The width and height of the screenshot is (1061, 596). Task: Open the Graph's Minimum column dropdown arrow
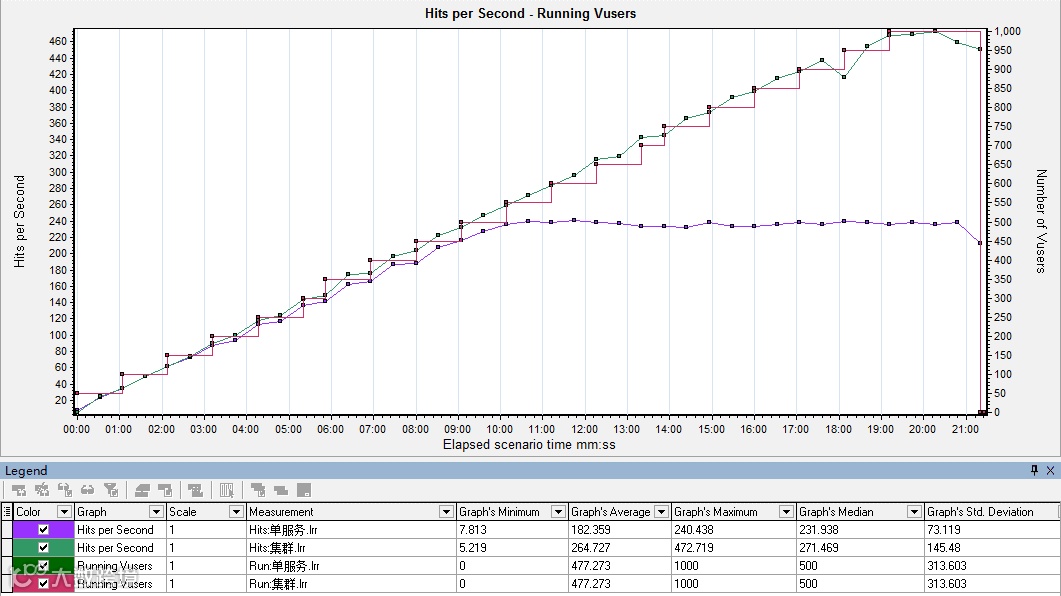pos(558,511)
